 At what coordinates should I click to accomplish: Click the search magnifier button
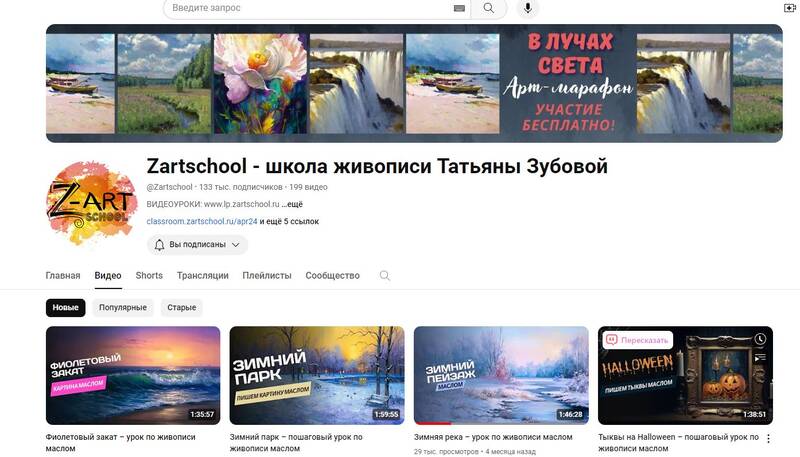489,8
